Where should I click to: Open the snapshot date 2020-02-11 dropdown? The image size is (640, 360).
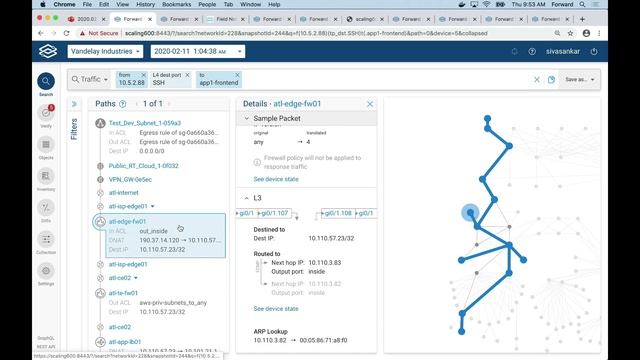(x=198, y=51)
